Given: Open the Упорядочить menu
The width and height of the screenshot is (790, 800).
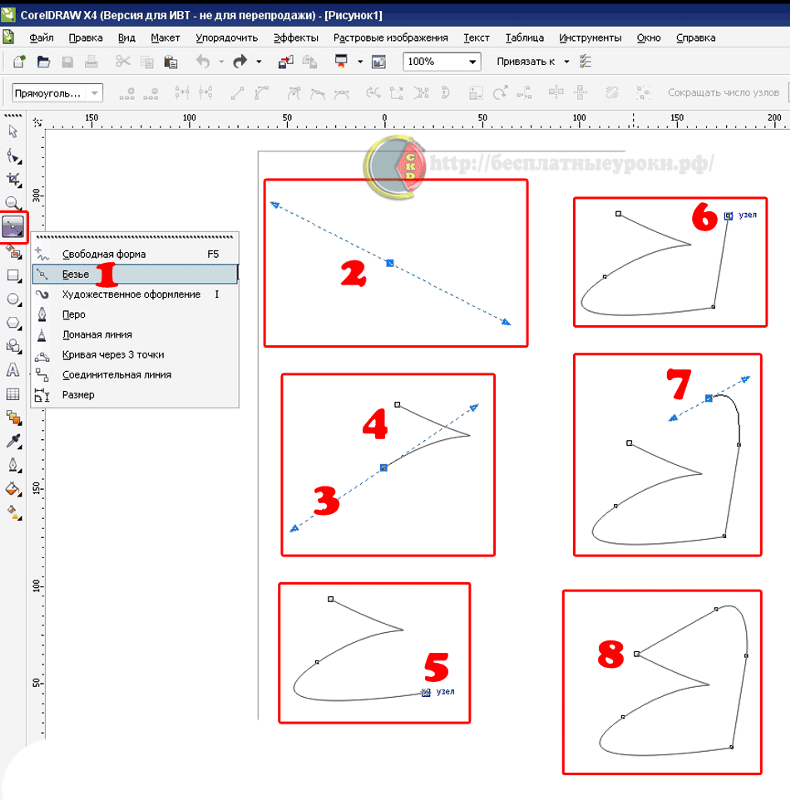Looking at the screenshot, I should (x=227, y=38).
